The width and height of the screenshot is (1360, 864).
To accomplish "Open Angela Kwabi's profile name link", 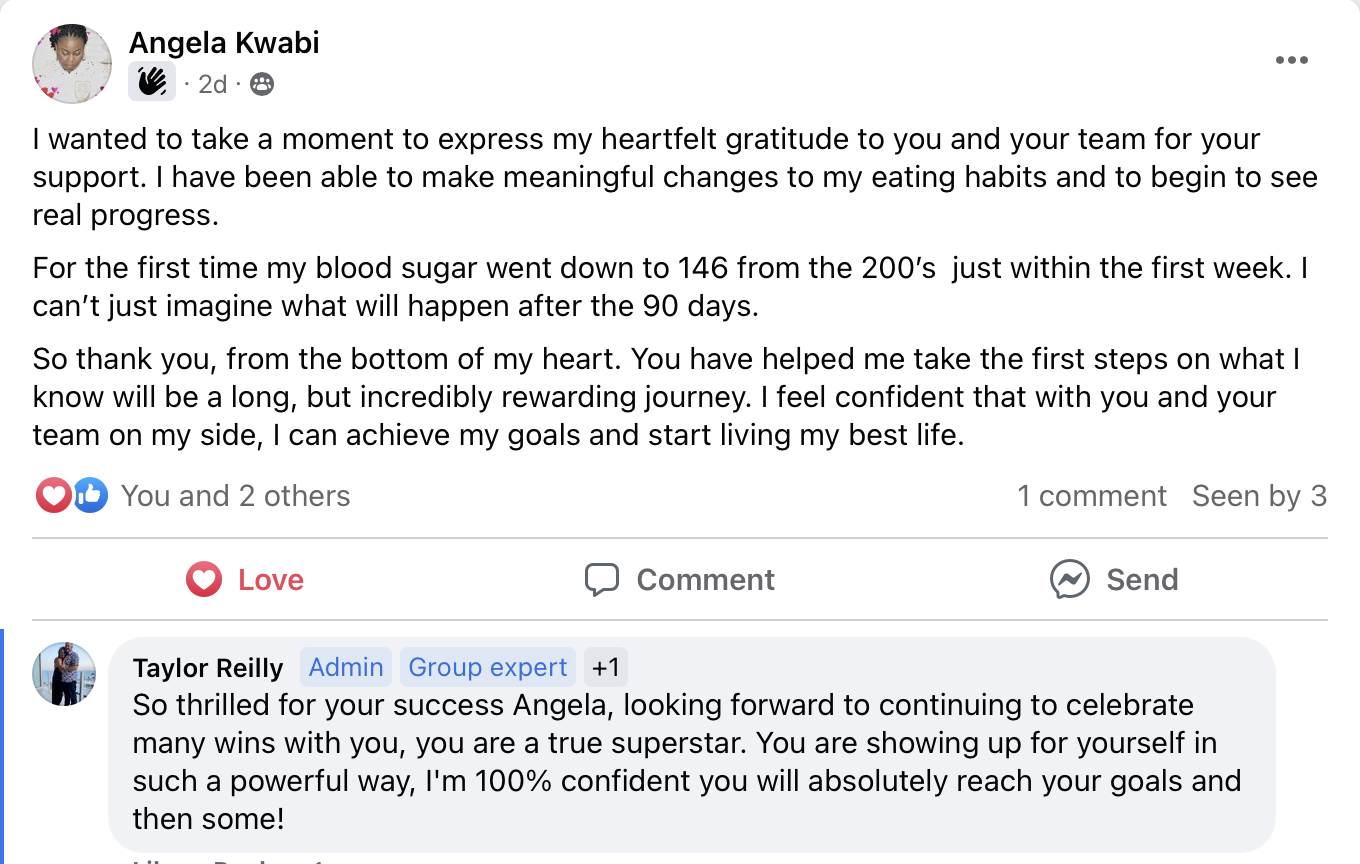I will 224,43.
